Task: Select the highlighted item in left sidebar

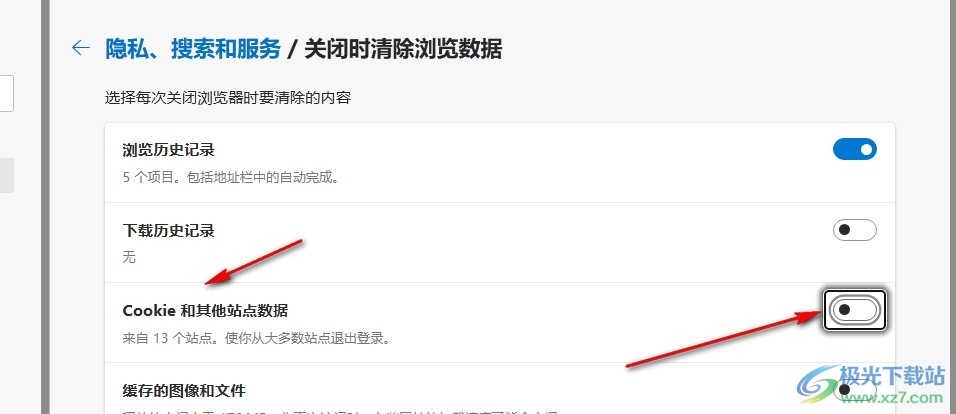Action: (7, 176)
